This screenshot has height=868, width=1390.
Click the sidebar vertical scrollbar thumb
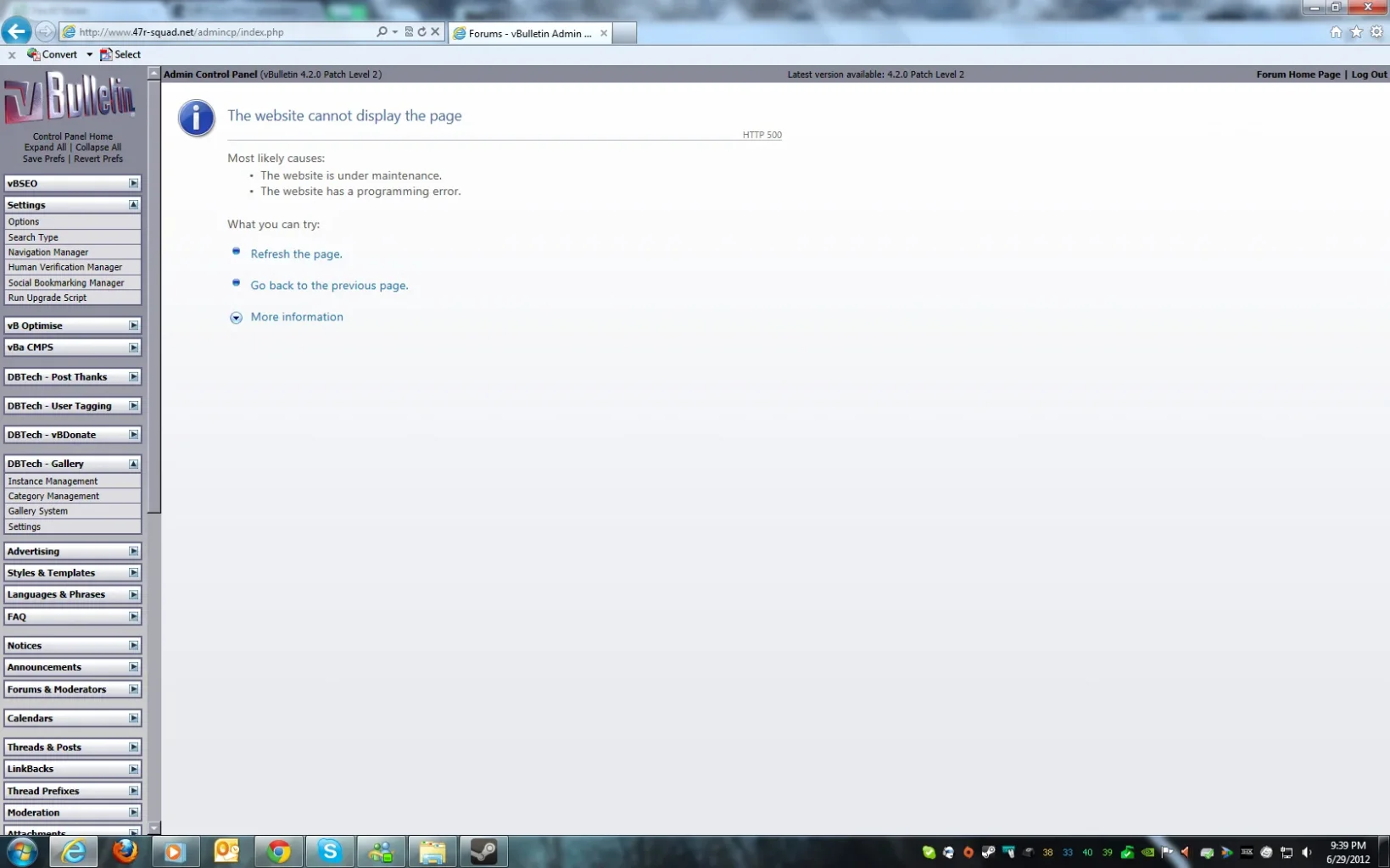click(154, 297)
